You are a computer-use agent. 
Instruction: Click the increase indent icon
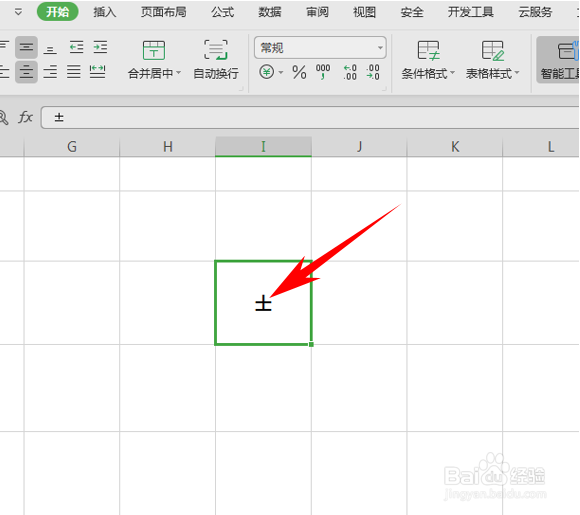pos(100,47)
